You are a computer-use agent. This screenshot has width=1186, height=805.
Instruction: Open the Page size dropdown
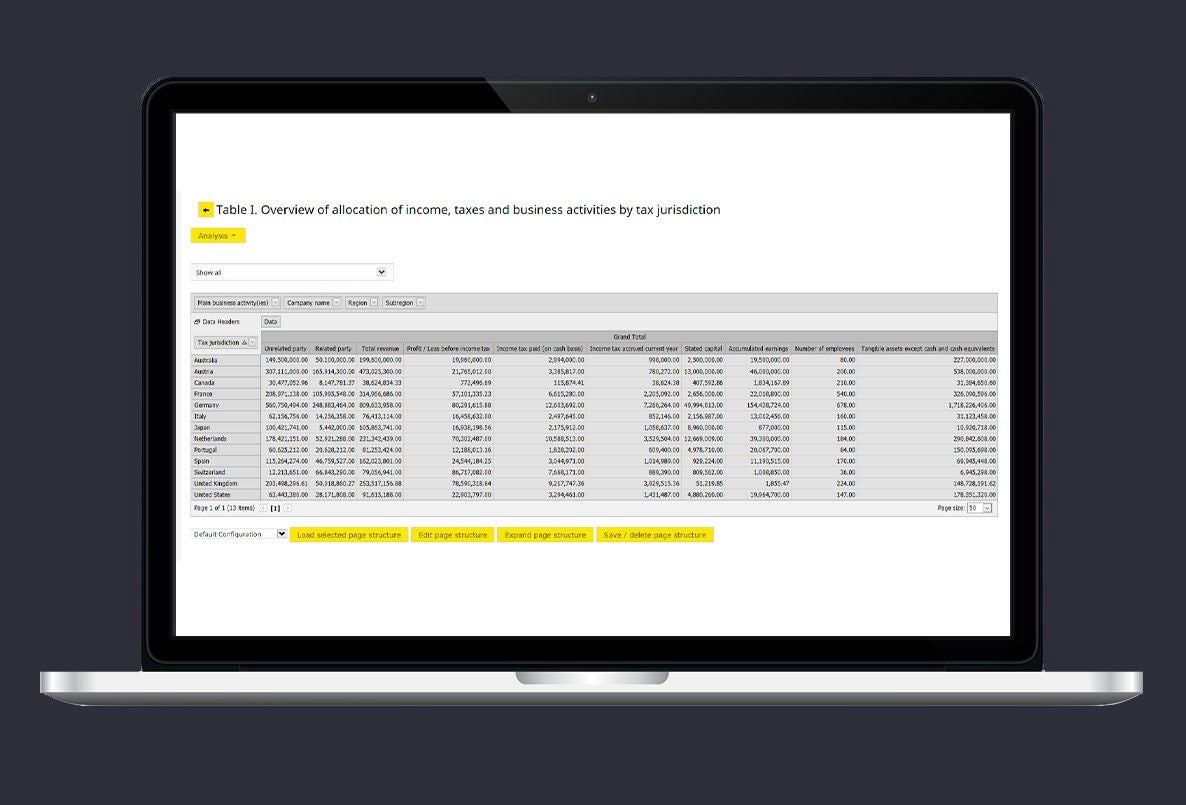pos(987,508)
